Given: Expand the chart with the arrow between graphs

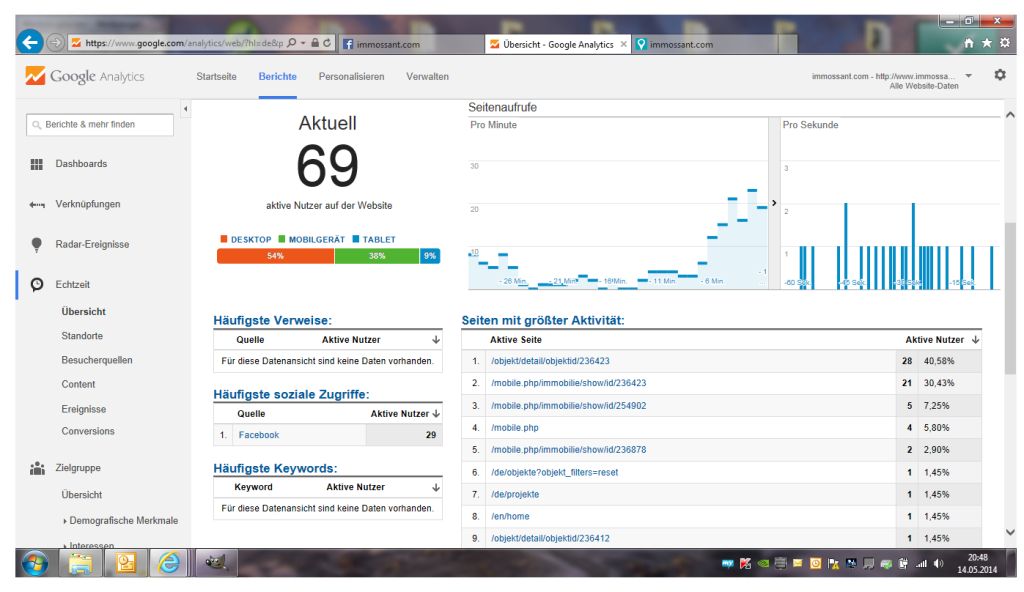Looking at the screenshot, I should (774, 203).
